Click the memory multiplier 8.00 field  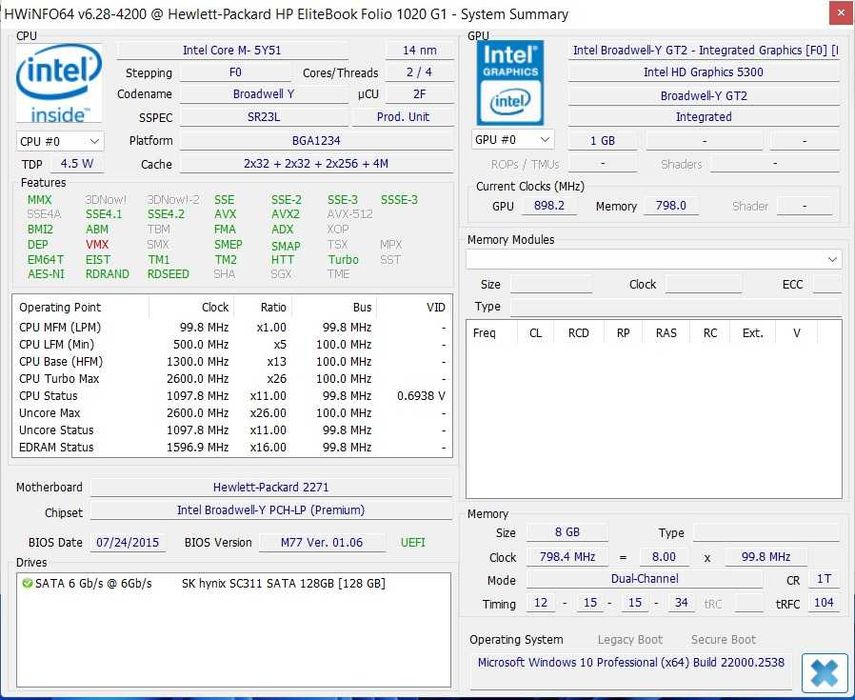pos(664,557)
